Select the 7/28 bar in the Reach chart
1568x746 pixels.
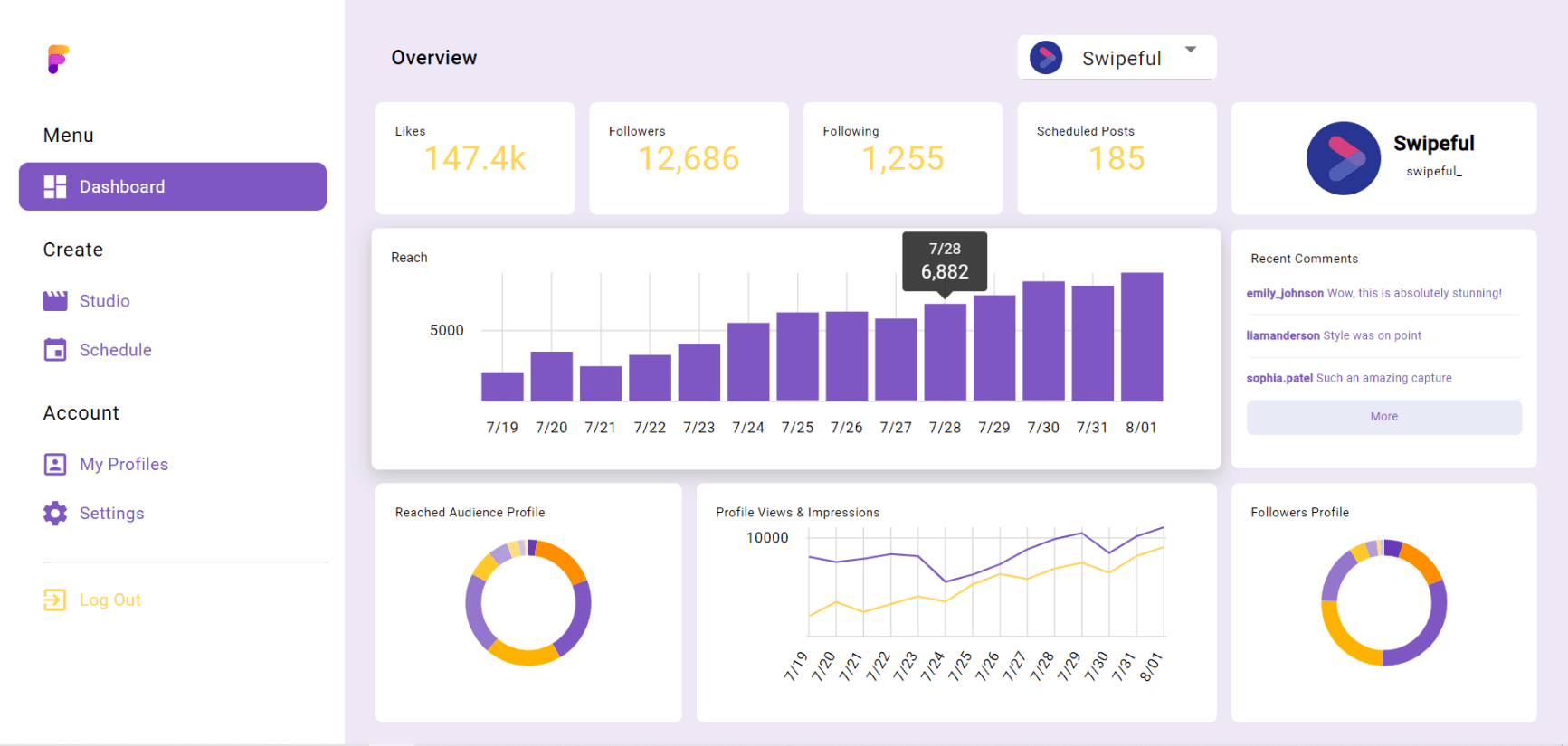pos(946,353)
